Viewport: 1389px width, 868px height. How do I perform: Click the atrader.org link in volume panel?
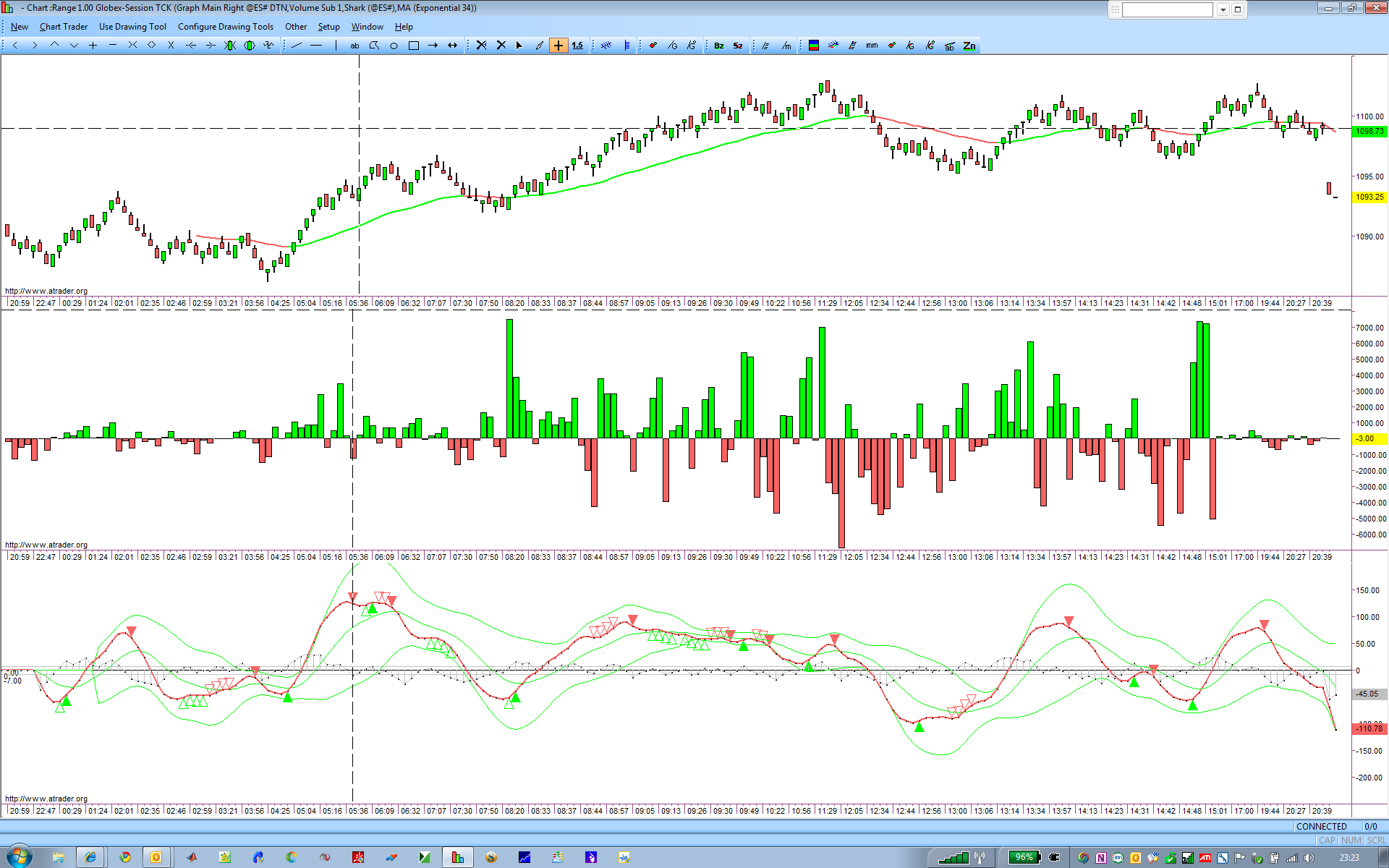(46, 545)
